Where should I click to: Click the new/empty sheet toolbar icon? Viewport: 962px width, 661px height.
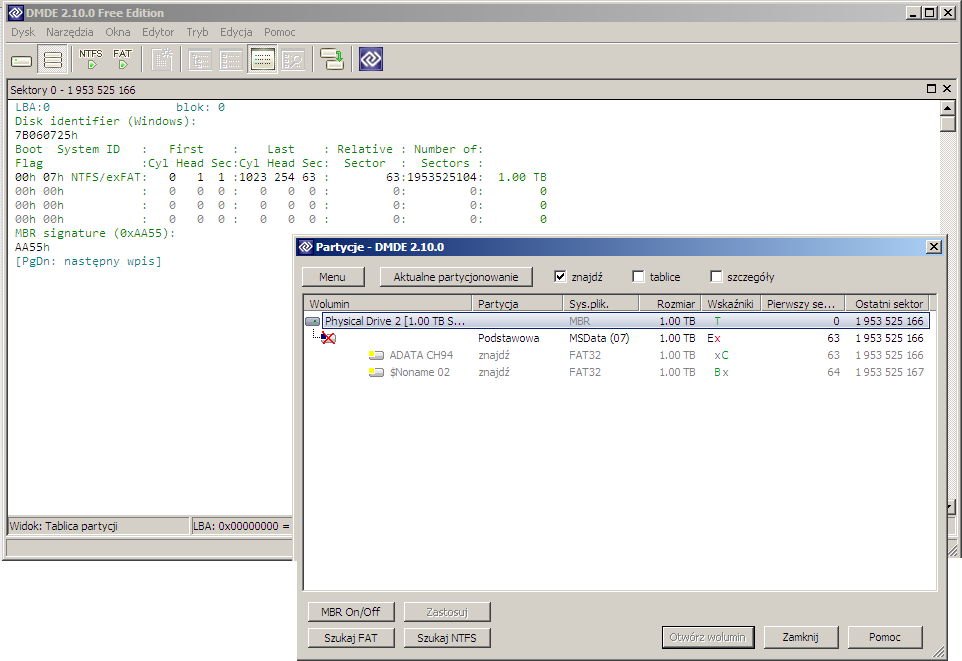pos(162,60)
